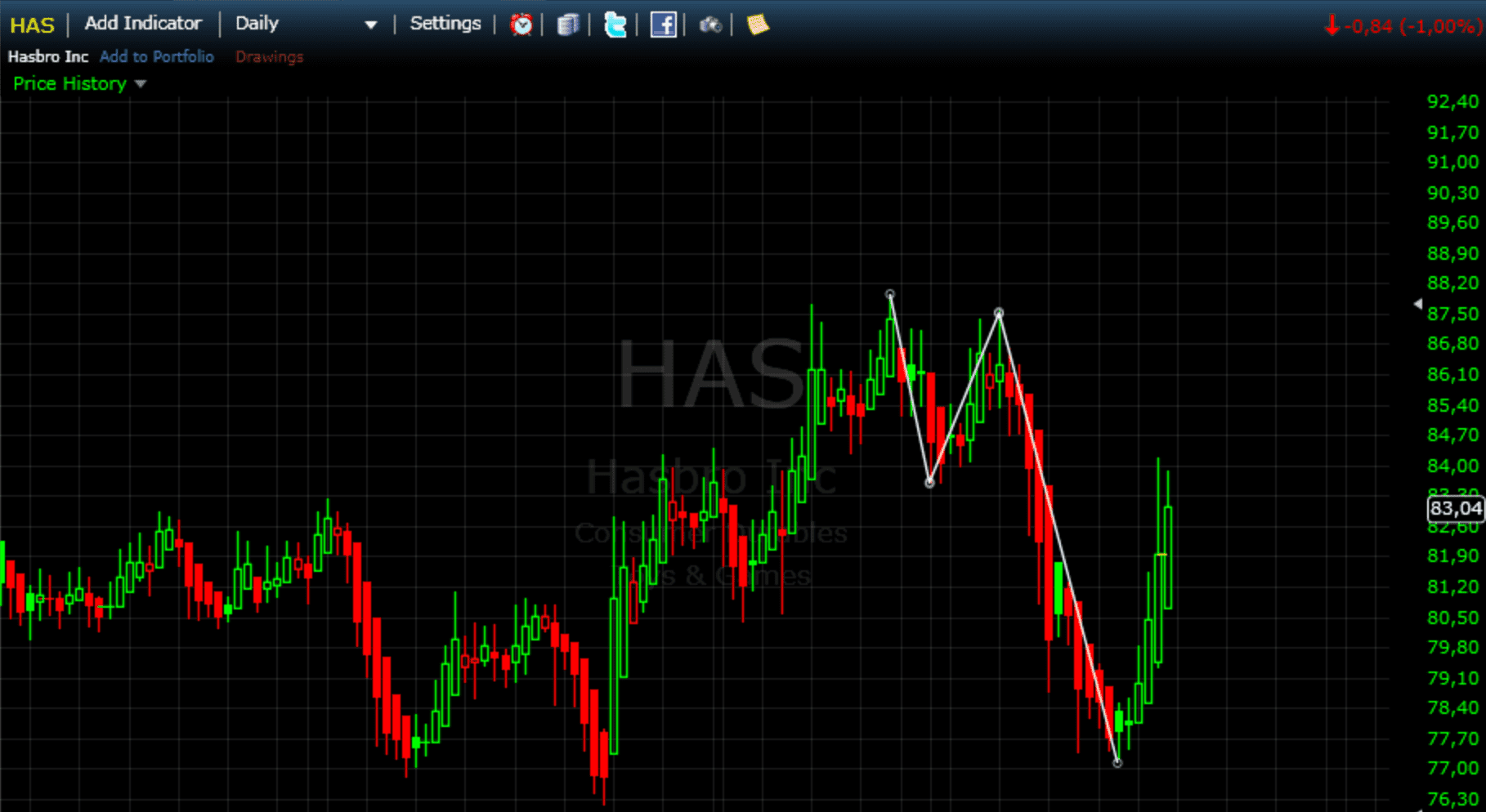Select the trendline handle at the 77,00 bottom

pyautogui.click(x=1117, y=763)
